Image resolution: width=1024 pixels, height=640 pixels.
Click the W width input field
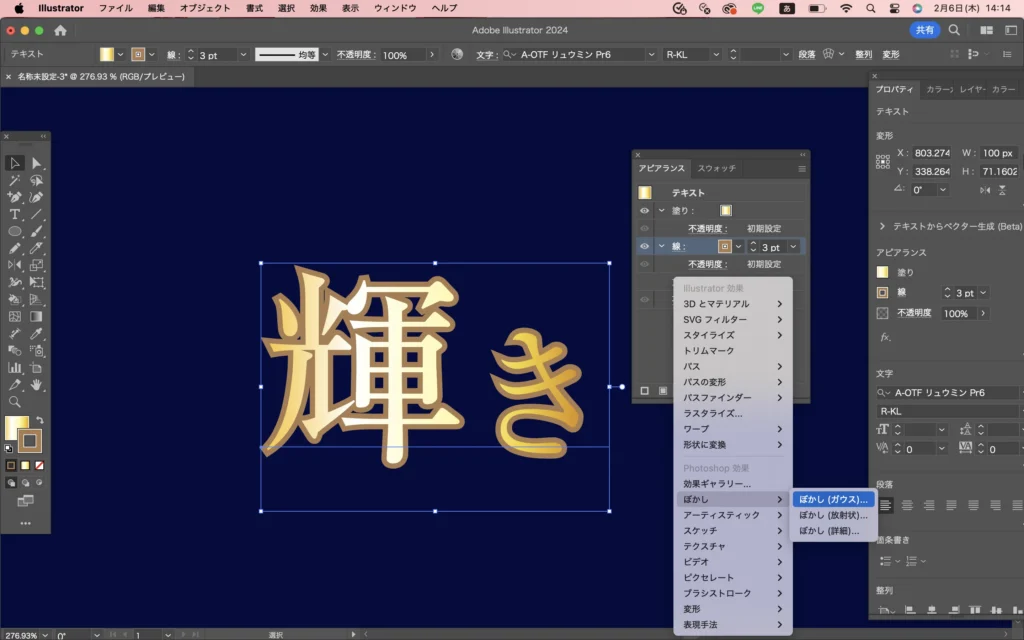point(997,153)
